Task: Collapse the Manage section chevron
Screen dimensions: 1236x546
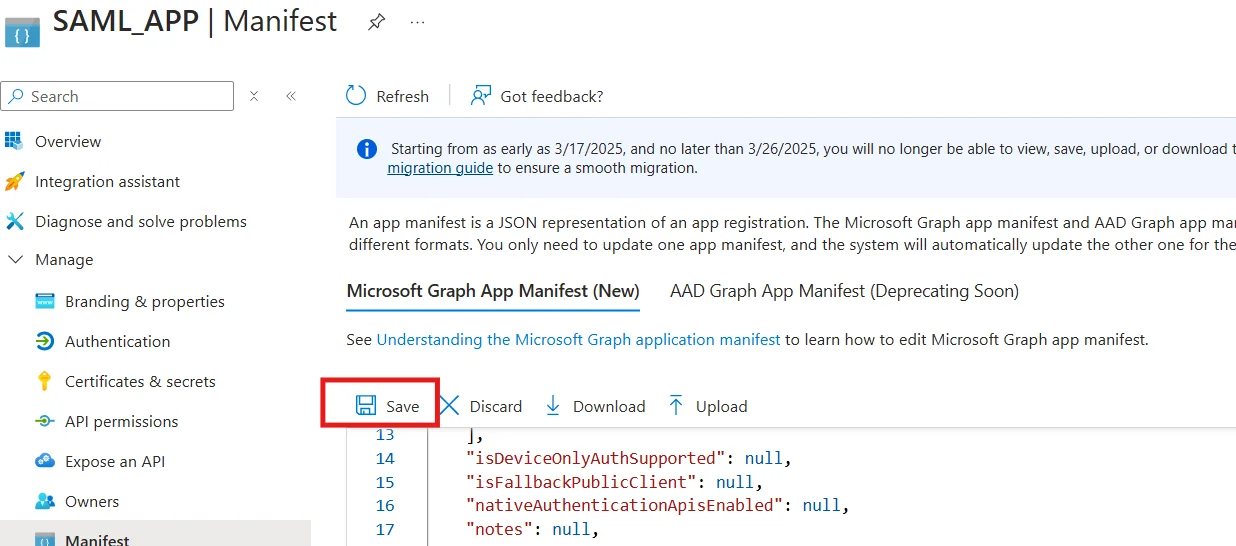Action: tap(15, 259)
